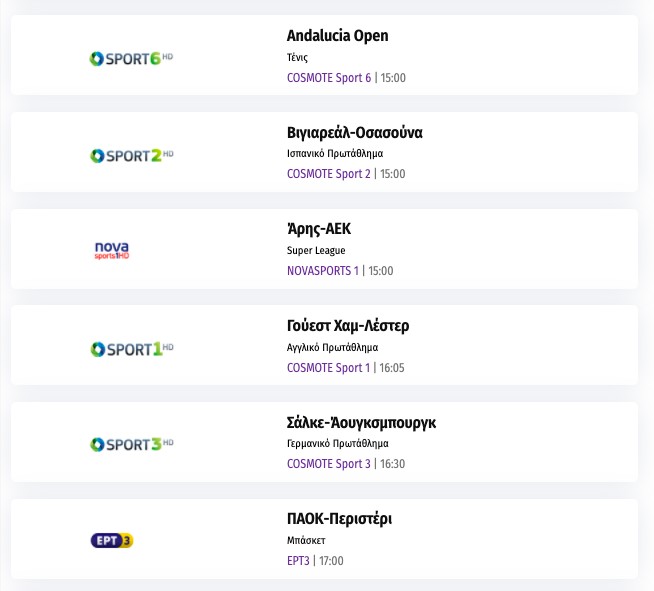Click the COSMOTE Sport 2 HD logo

(x=132, y=155)
